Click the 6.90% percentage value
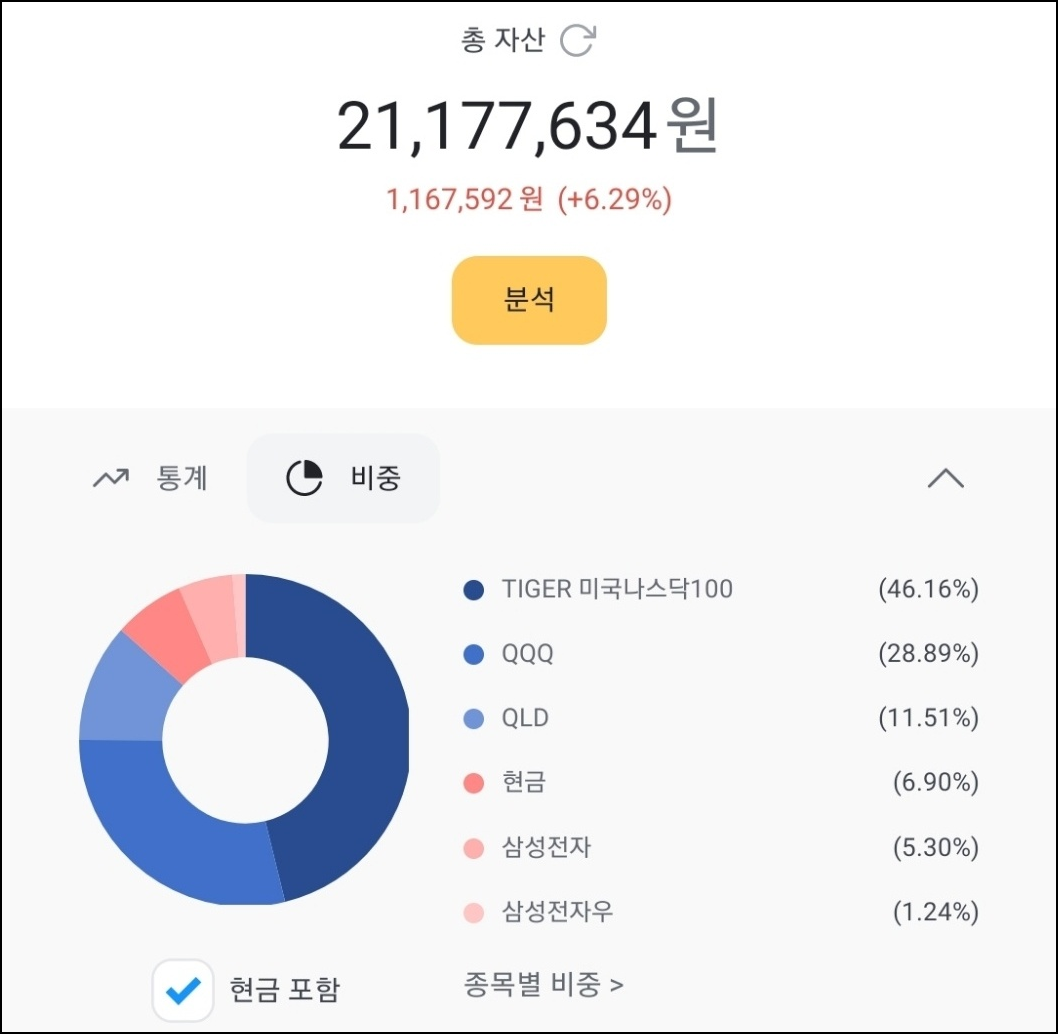 coord(936,782)
